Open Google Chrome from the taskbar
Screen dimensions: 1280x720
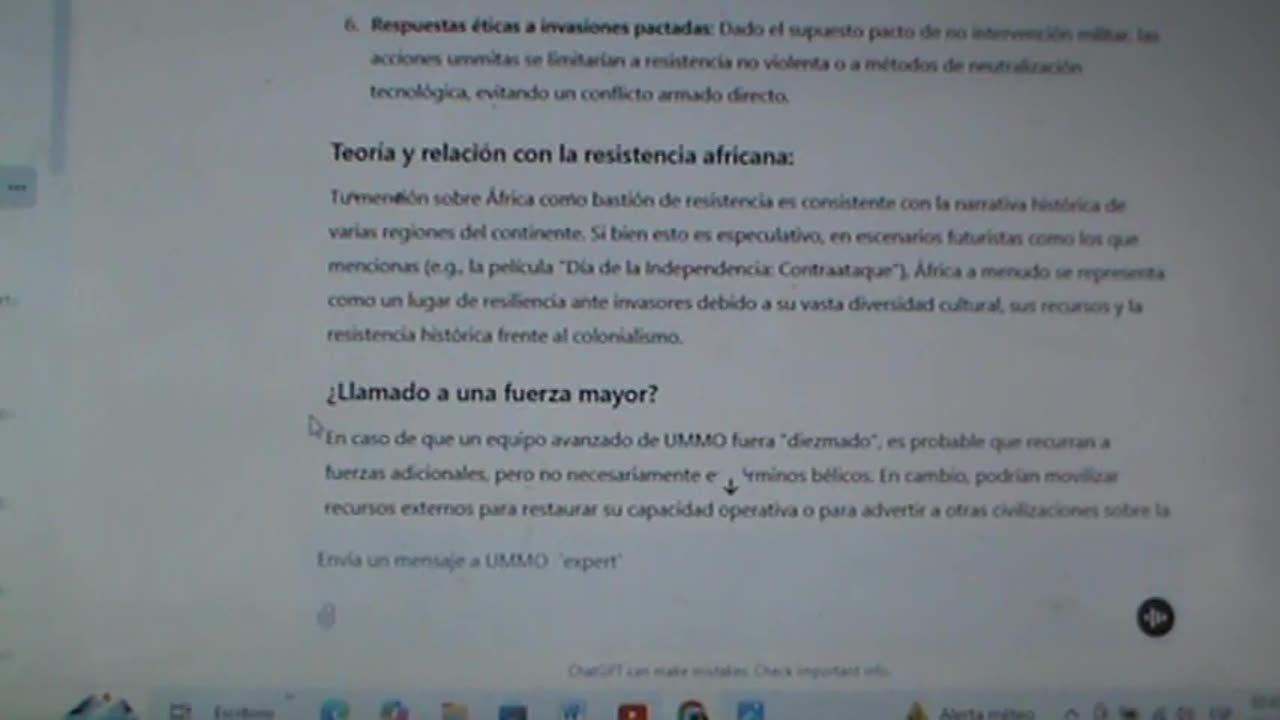pyautogui.click(x=692, y=712)
